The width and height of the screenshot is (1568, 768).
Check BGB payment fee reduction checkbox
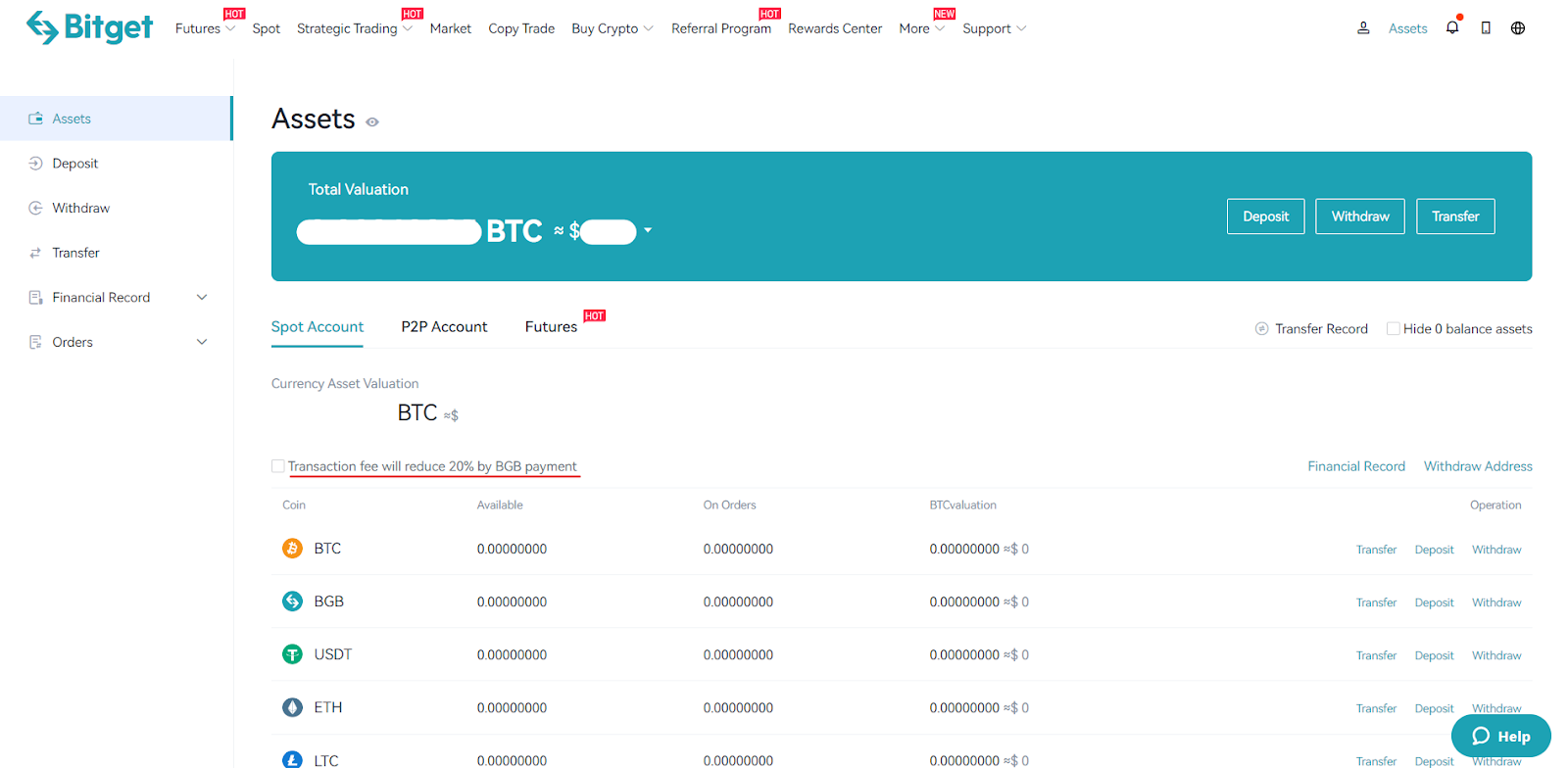[278, 466]
